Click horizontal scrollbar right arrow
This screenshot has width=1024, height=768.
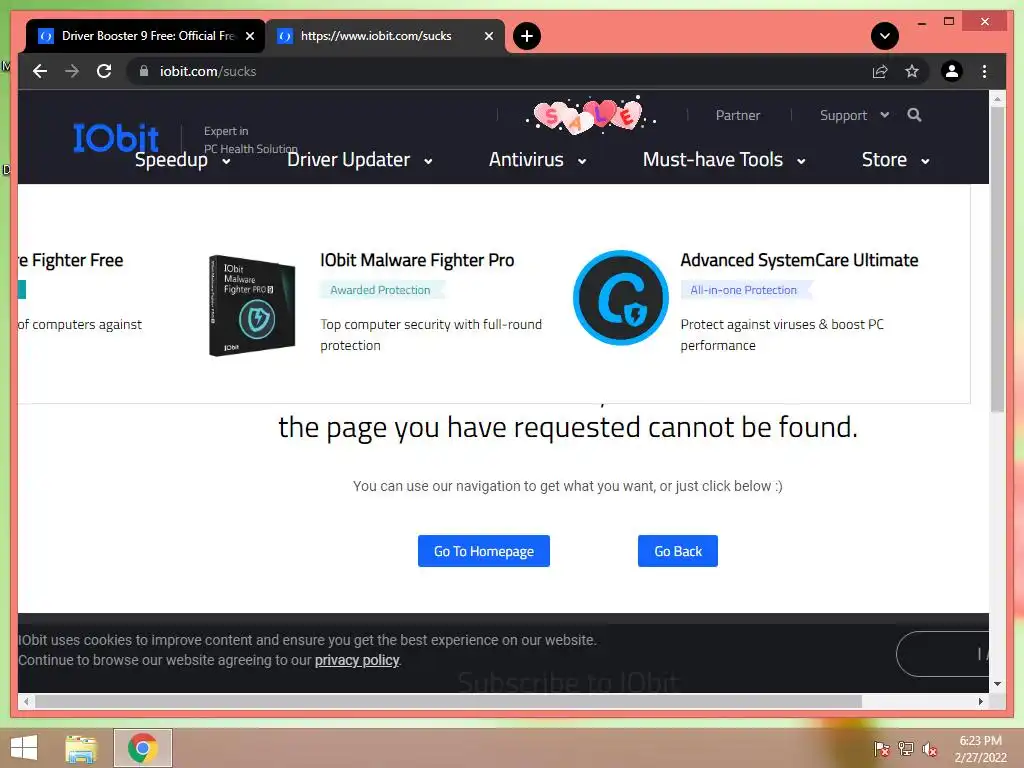(x=981, y=701)
